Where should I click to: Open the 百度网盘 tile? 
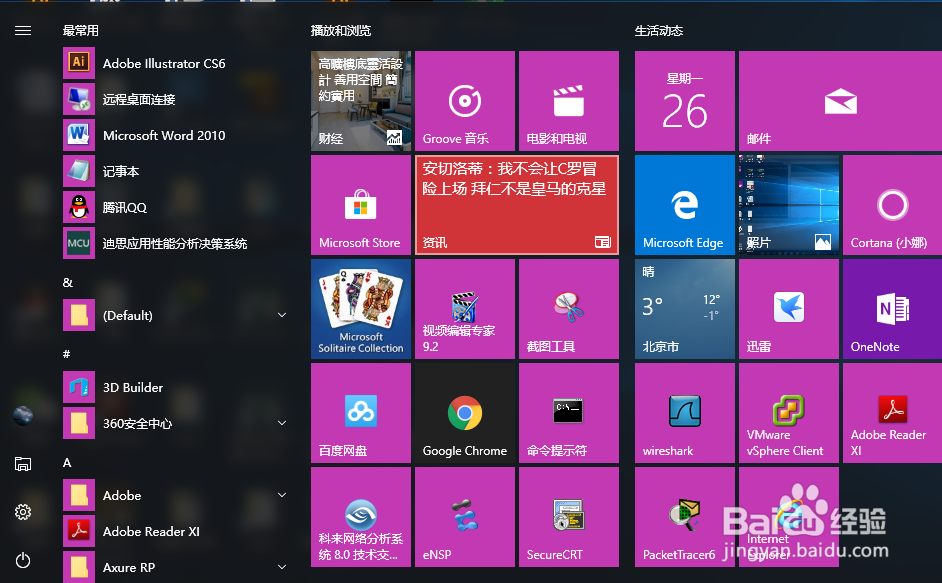361,413
